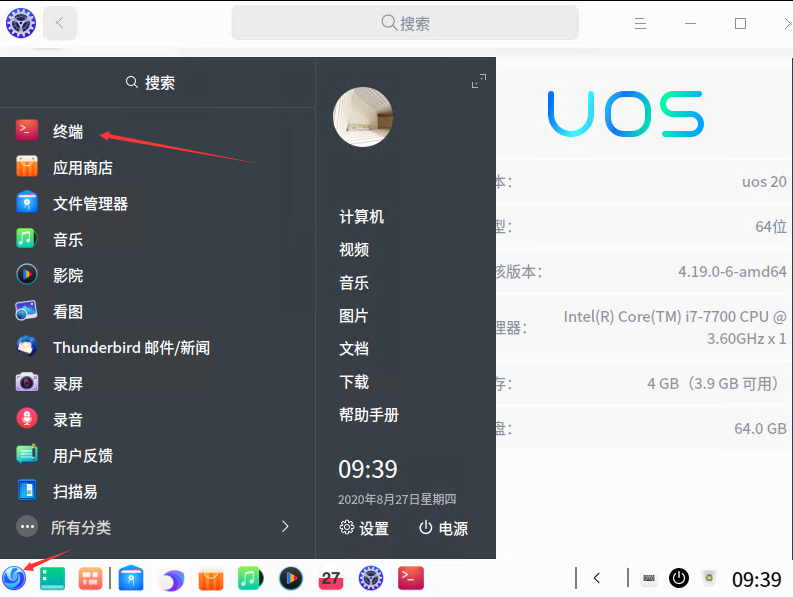The height and width of the screenshot is (597, 793).
Task: Open Computer (计算机) shortcut in launcher
Action: tap(362, 217)
